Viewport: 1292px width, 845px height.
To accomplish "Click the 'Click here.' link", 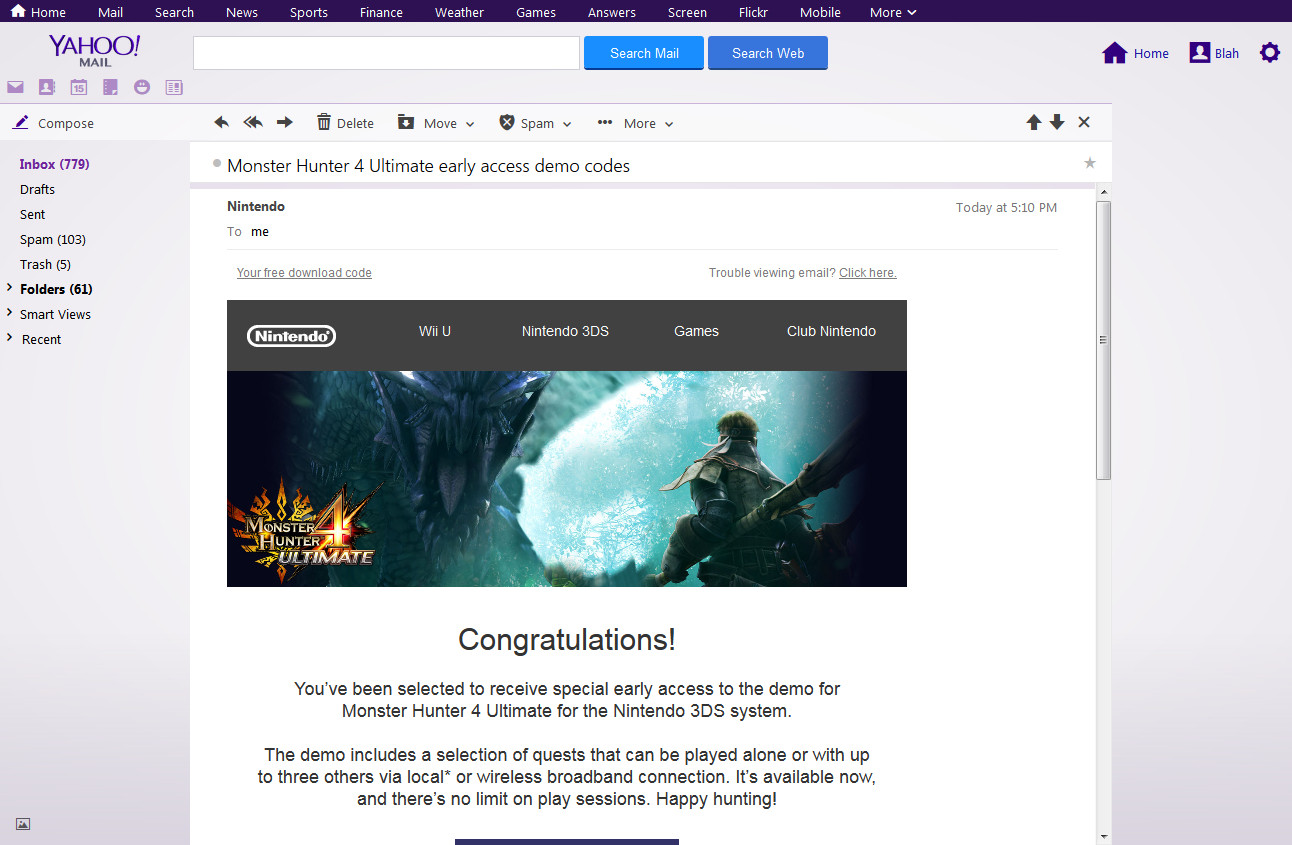I will [x=868, y=273].
